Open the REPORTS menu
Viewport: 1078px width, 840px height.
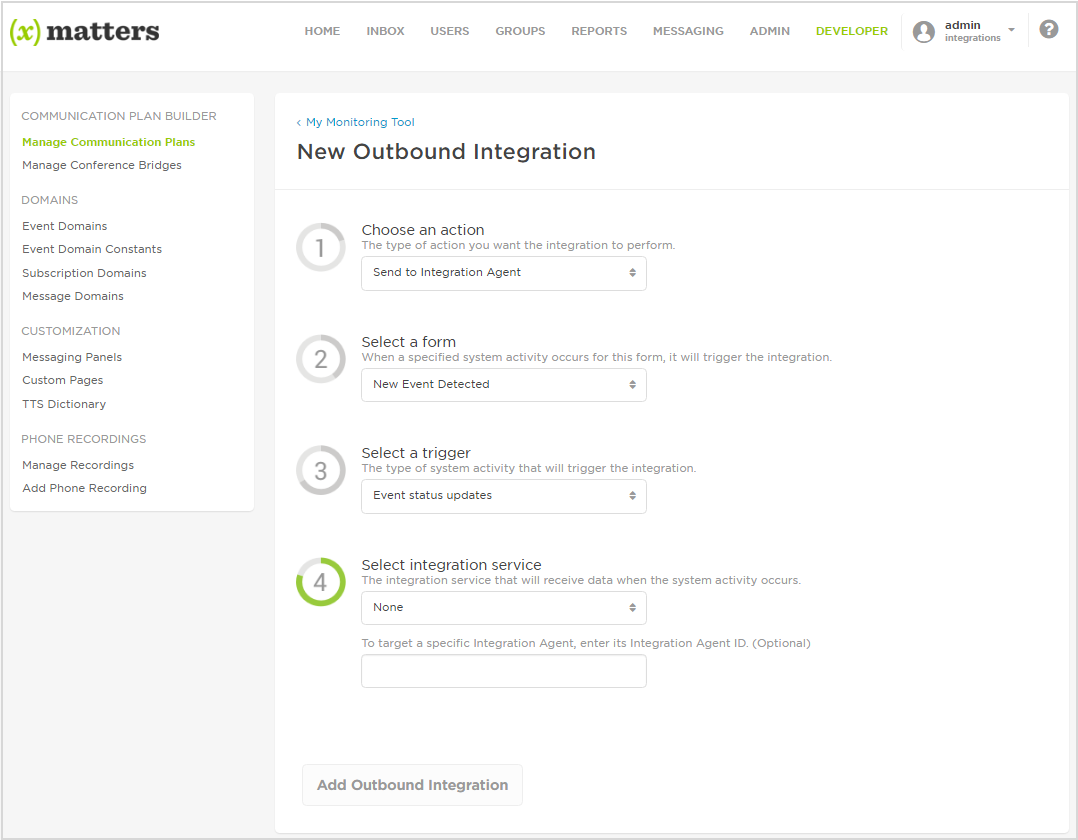(x=599, y=31)
